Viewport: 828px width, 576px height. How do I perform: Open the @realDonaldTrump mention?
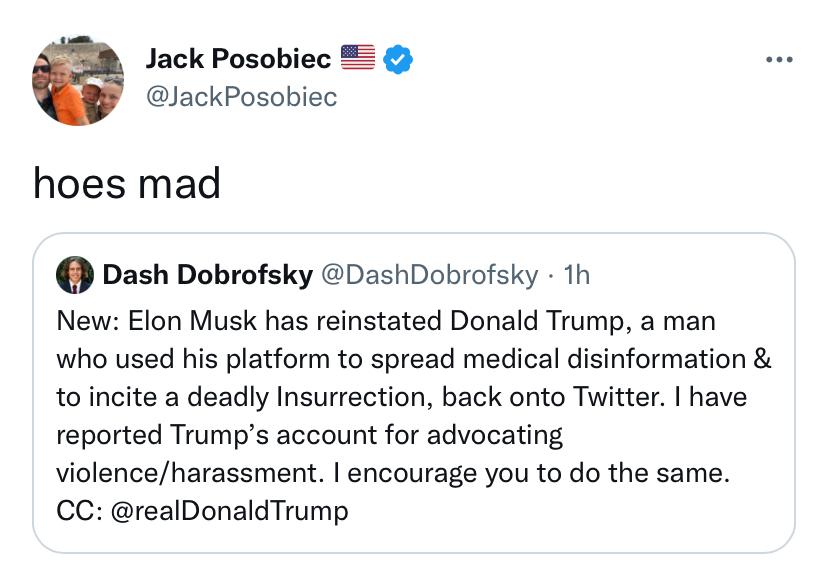pos(230,511)
